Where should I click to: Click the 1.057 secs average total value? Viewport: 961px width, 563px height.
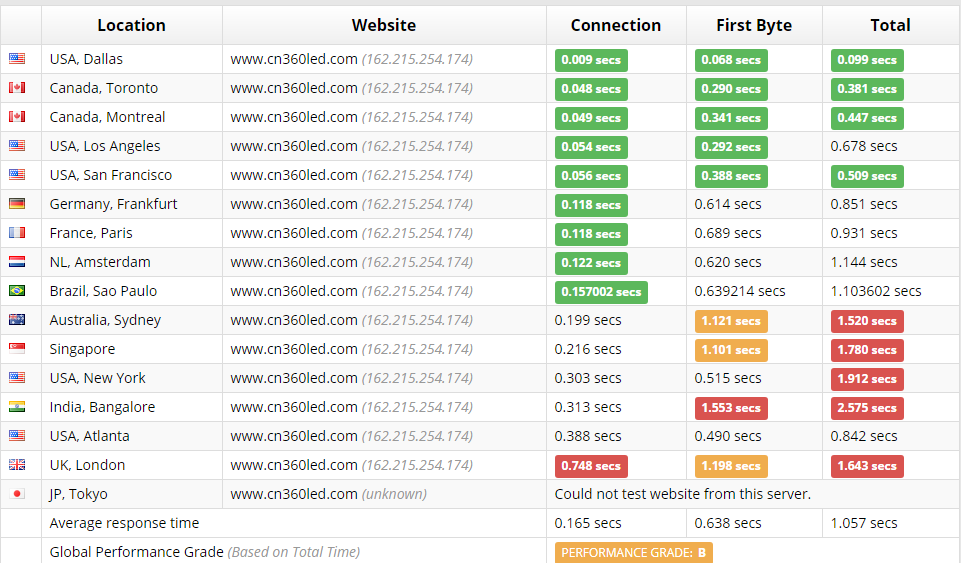864,523
